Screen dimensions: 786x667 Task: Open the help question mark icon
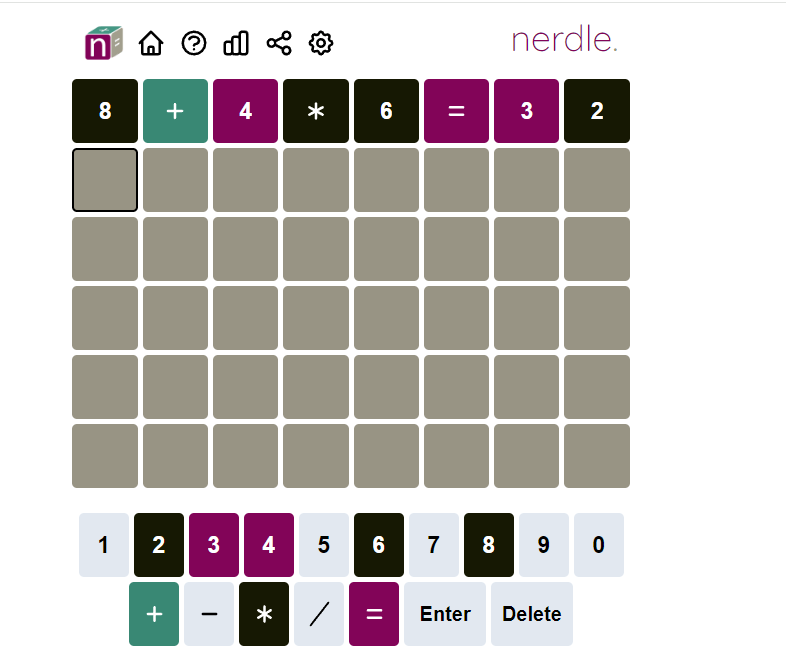(x=193, y=43)
